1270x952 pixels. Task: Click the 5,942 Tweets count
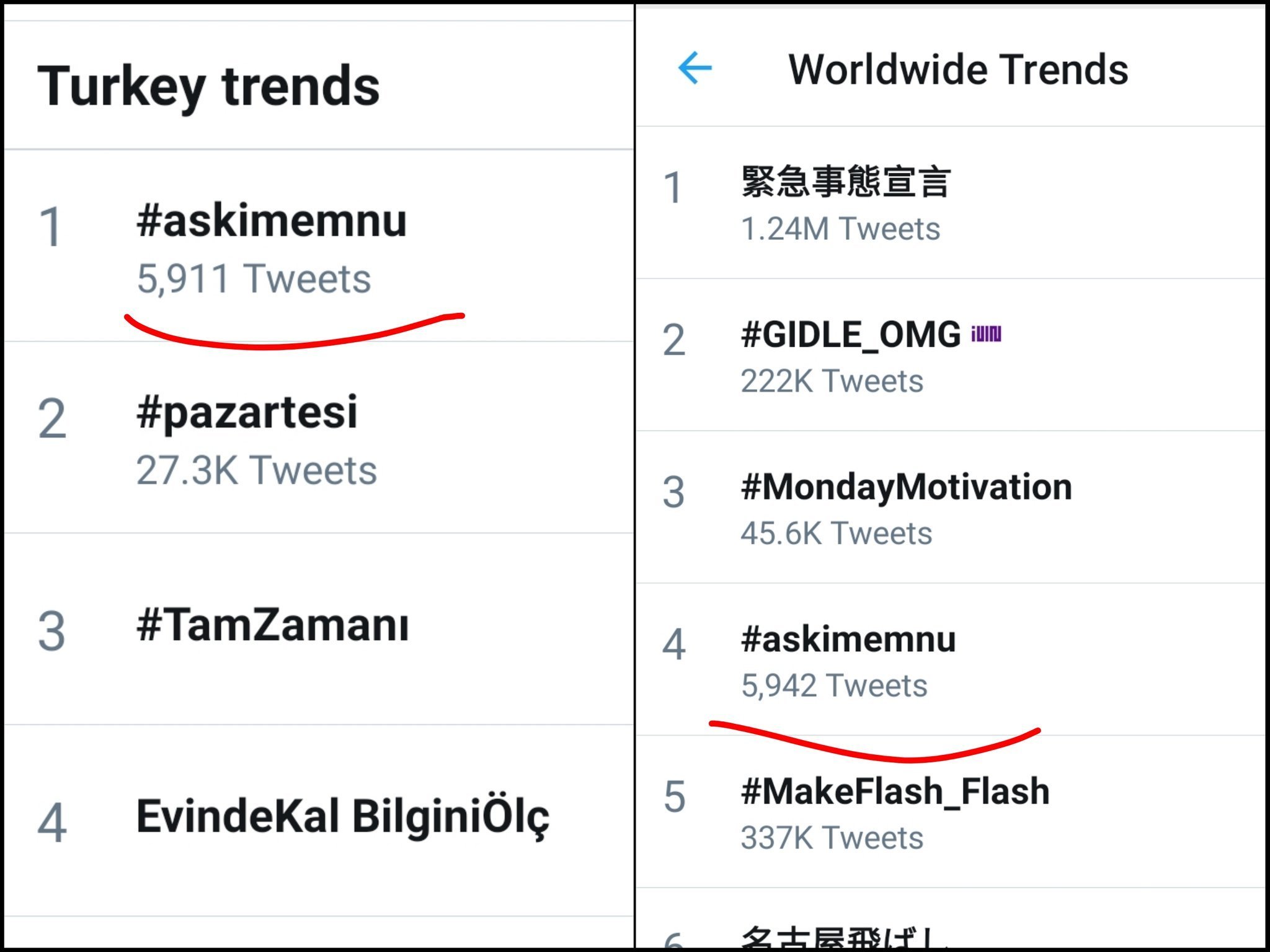834,686
